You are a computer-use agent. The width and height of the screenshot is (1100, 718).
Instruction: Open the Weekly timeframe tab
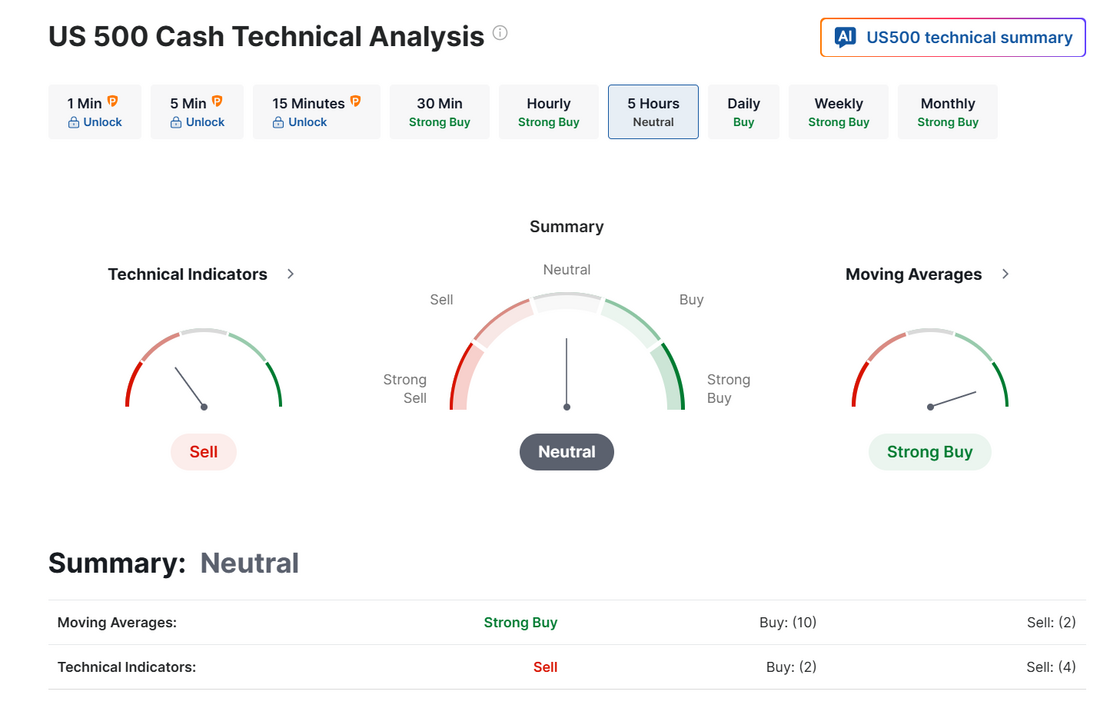pos(838,112)
